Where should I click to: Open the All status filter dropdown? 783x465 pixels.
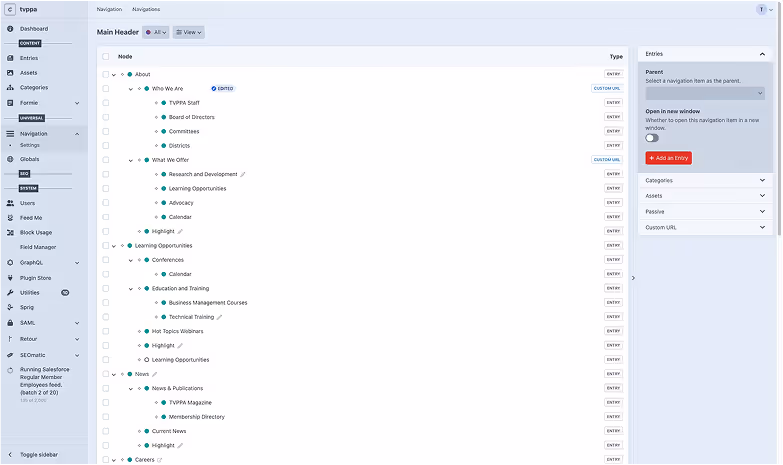pos(156,32)
